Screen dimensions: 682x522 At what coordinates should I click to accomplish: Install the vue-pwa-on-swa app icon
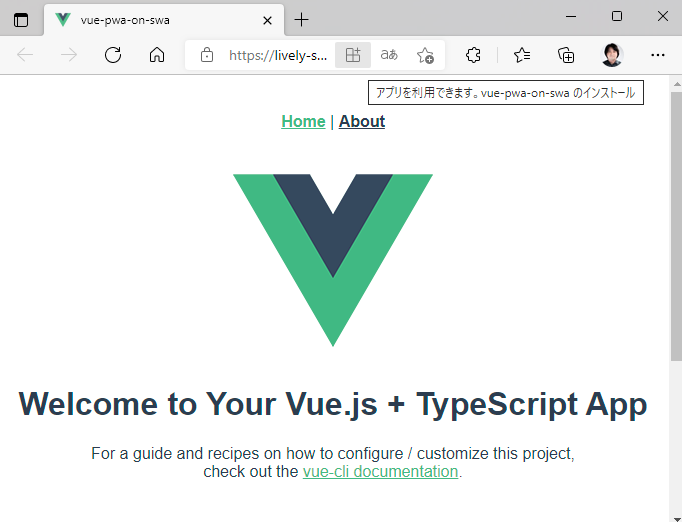[353, 55]
